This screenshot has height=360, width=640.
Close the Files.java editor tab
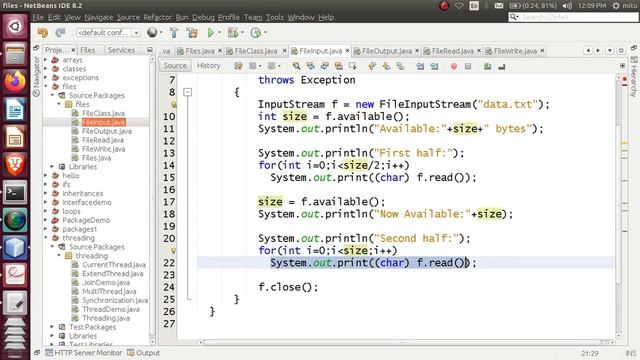[220, 51]
